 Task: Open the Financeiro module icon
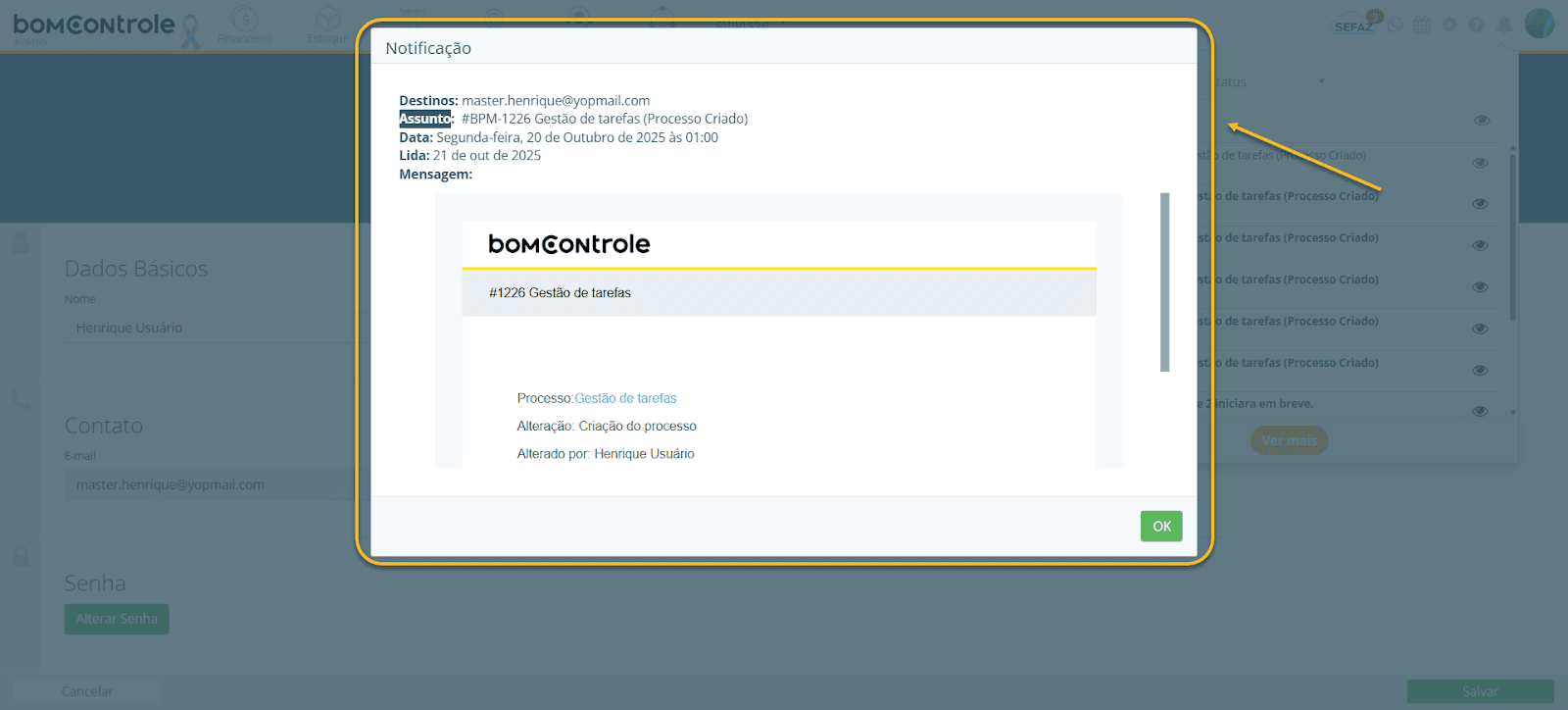(x=244, y=25)
